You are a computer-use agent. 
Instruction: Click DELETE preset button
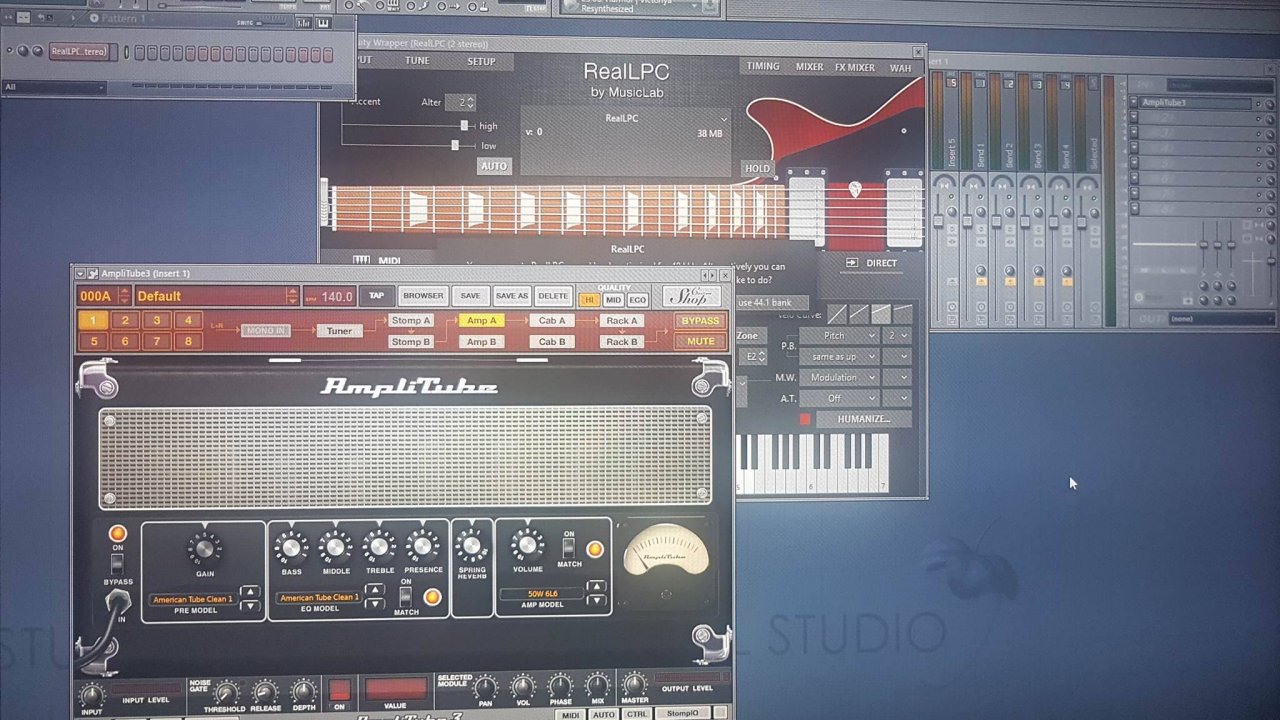point(553,296)
